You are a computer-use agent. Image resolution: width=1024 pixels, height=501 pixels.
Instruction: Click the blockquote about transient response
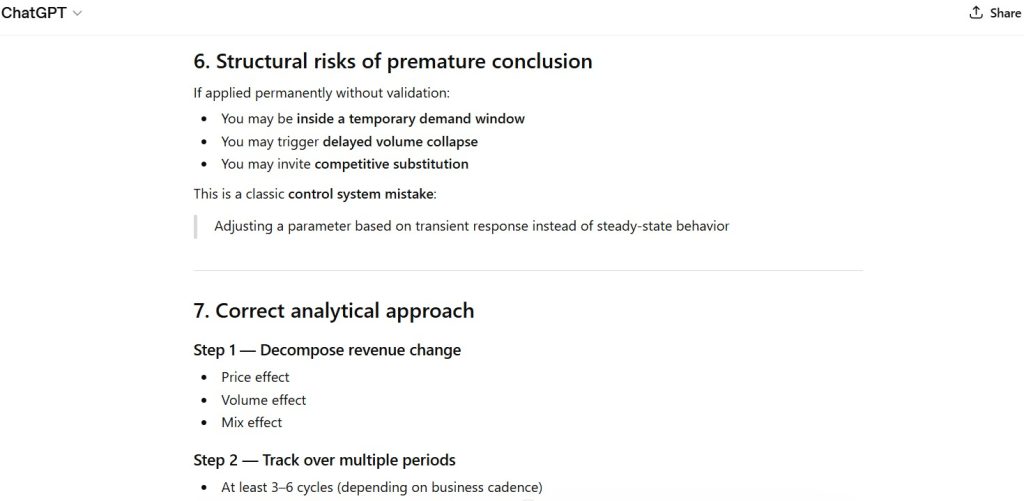coord(471,226)
